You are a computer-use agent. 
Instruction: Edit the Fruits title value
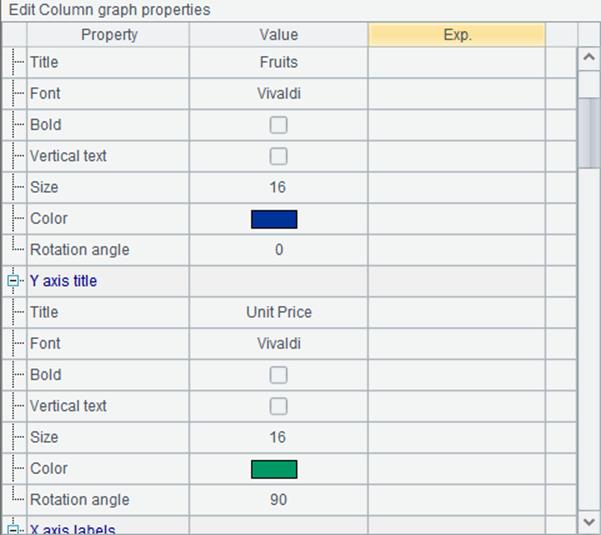(x=279, y=62)
